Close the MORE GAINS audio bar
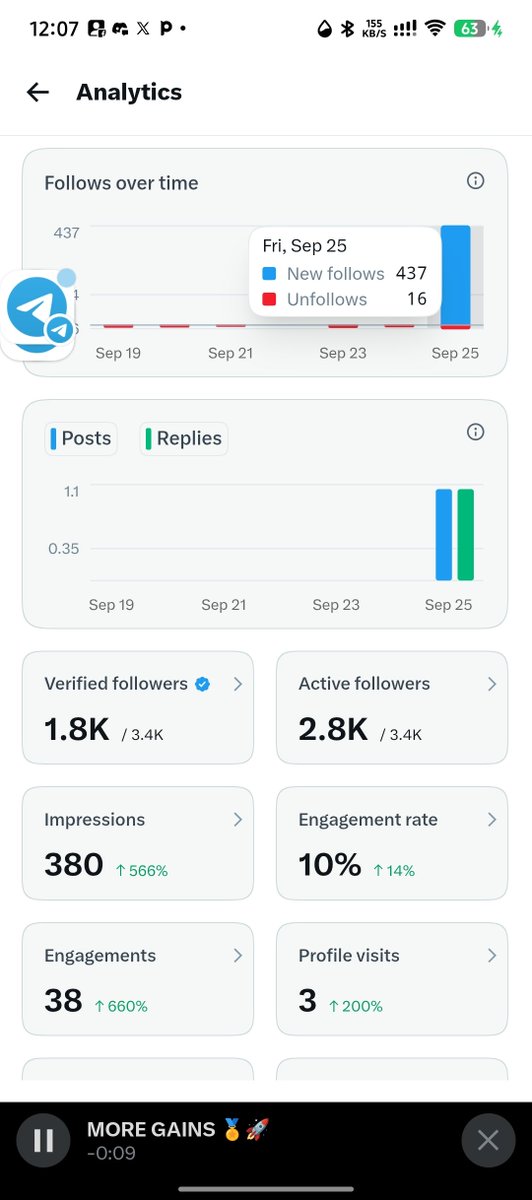Screen dimensions: 532x1200 488,1140
